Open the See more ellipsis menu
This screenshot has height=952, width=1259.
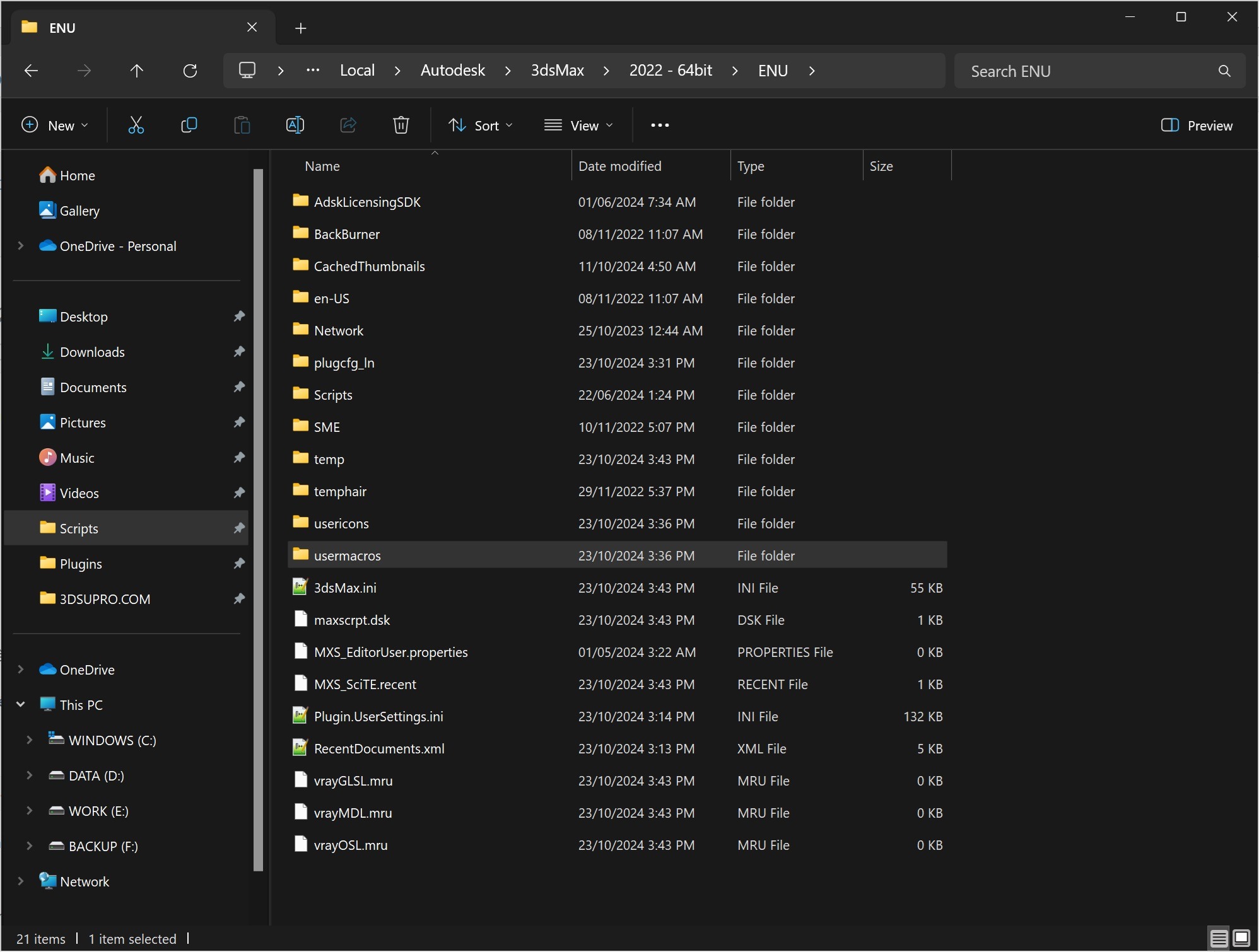point(660,125)
